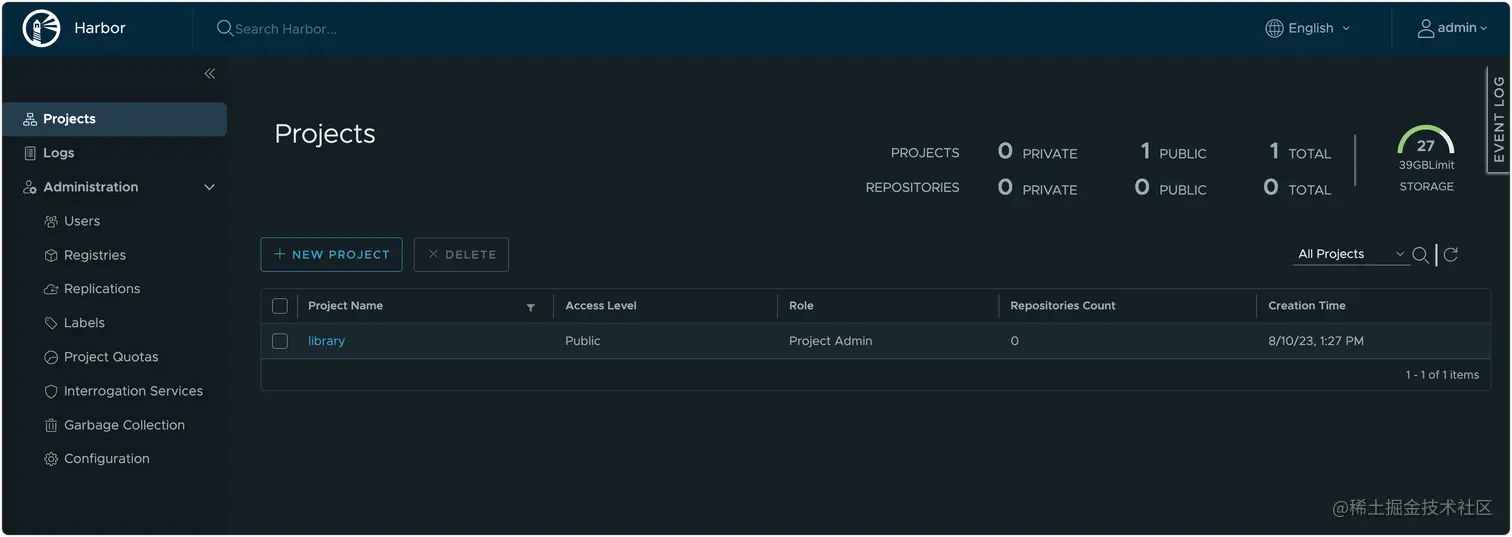
Task: Sort by Access Level column header
Action: point(601,306)
